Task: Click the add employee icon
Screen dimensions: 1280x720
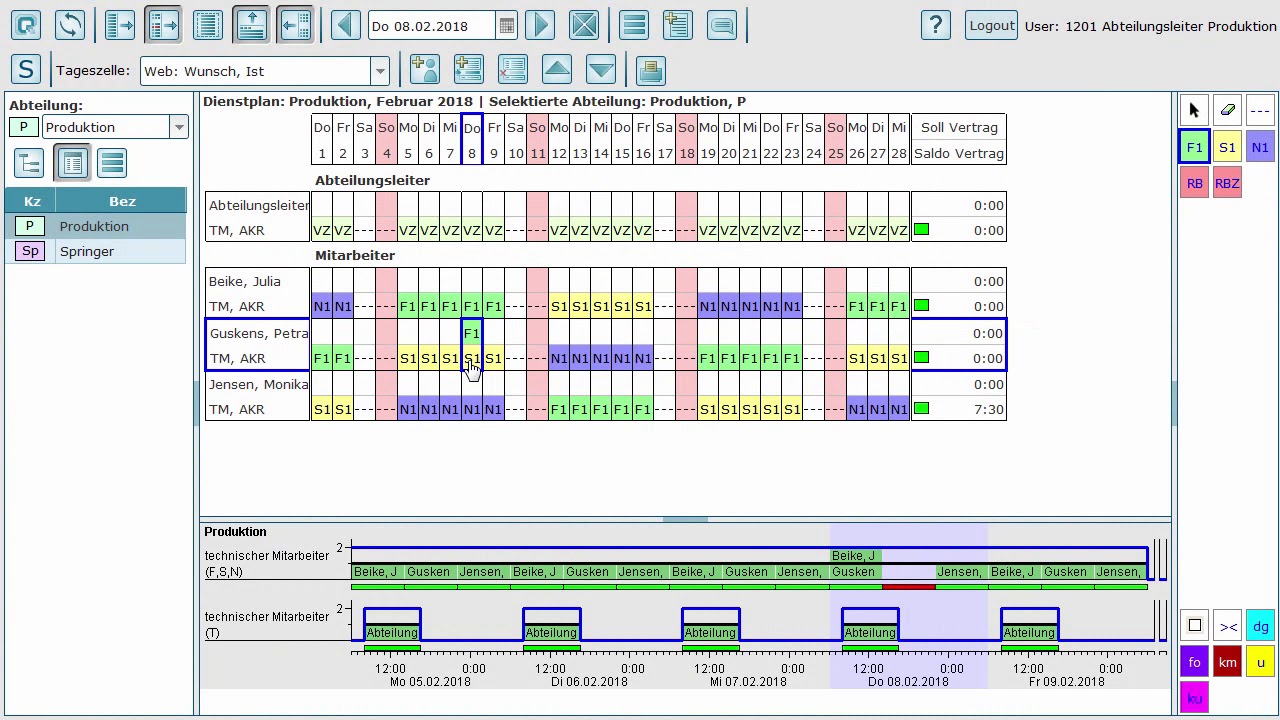Action: coord(425,69)
